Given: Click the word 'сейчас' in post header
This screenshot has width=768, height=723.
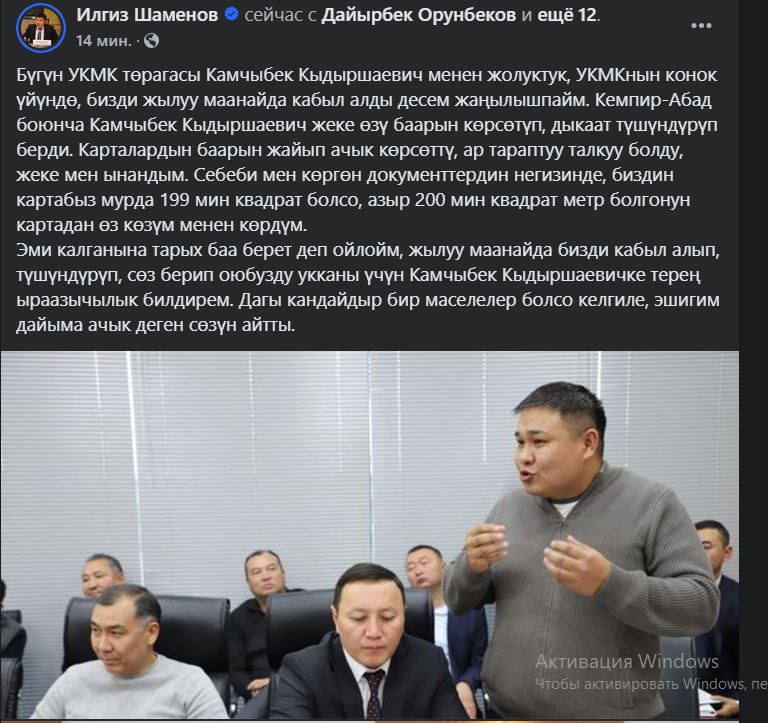Looking at the screenshot, I should pyautogui.click(x=273, y=15).
